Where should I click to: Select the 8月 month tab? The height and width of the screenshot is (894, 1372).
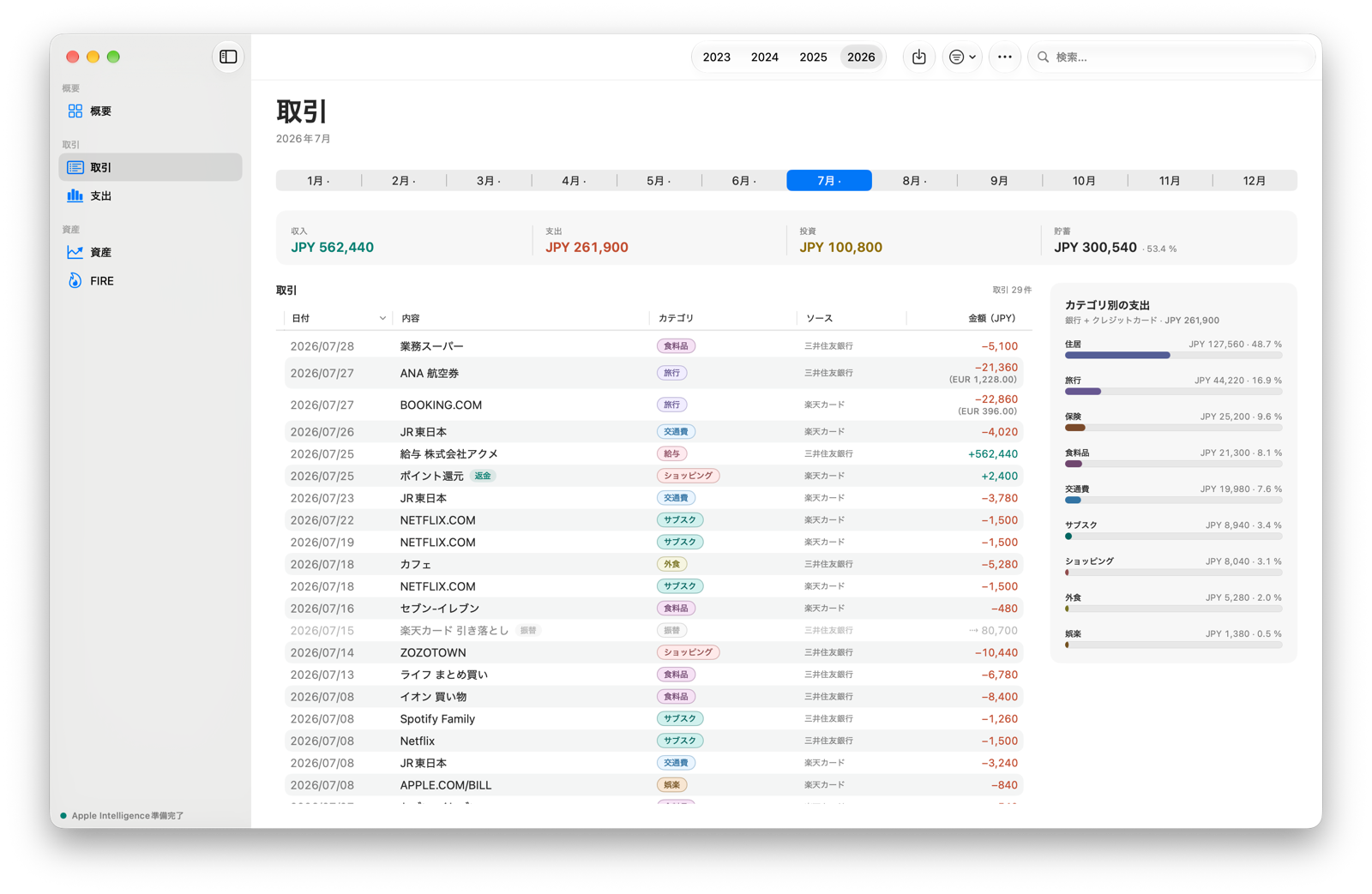[x=914, y=181]
